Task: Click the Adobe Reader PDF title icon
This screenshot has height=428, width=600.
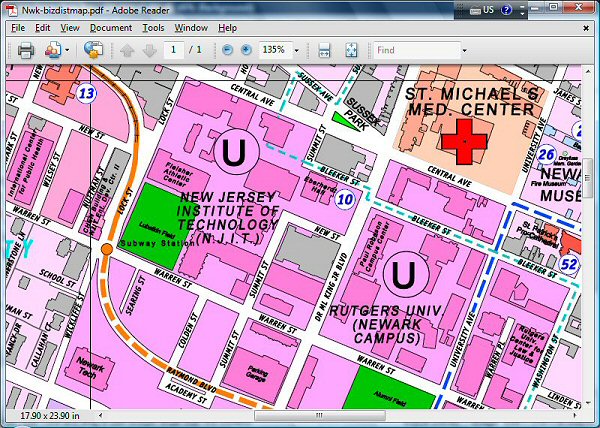Action: pyautogui.click(x=13, y=10)
